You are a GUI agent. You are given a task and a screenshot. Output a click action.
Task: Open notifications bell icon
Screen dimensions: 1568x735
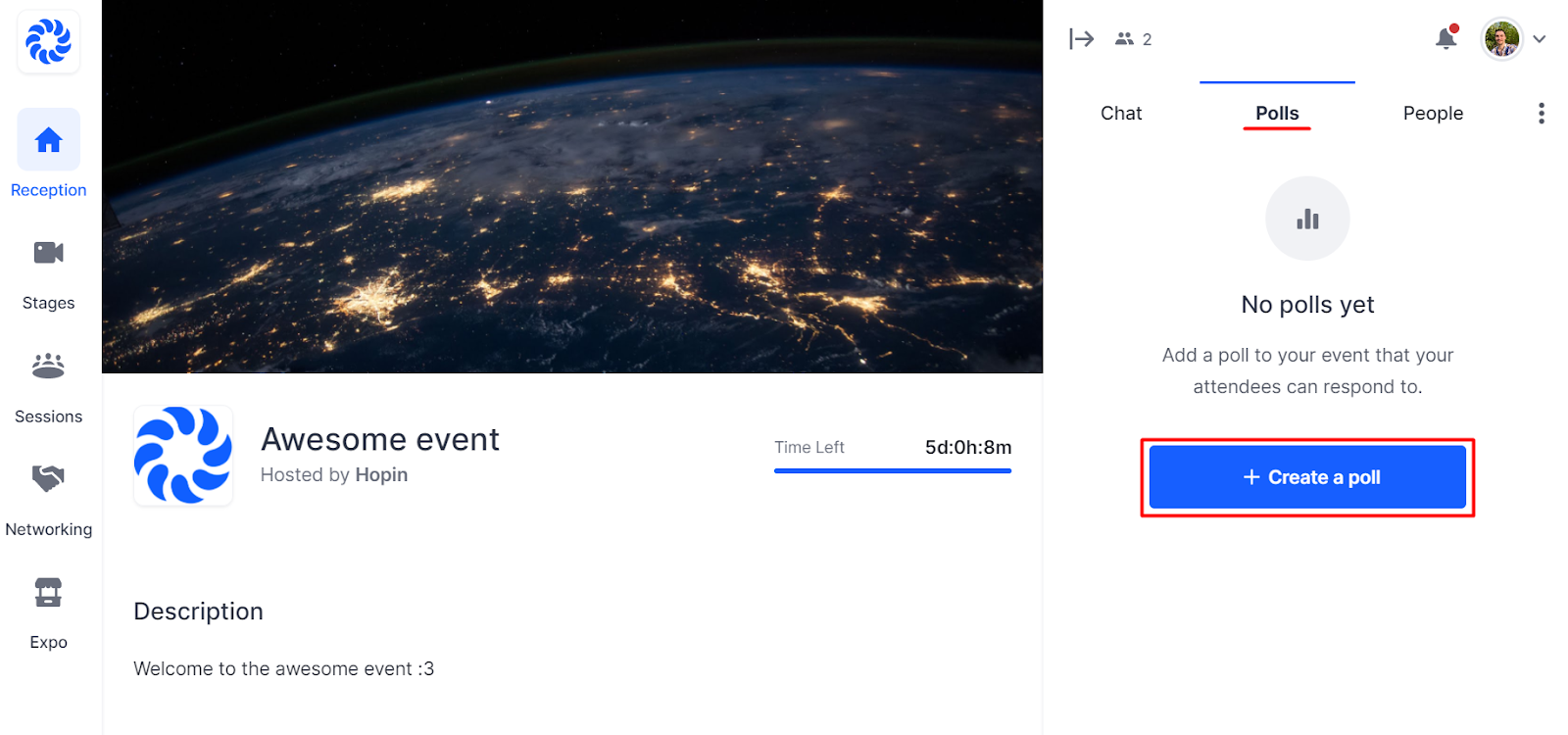(1446, 37)
